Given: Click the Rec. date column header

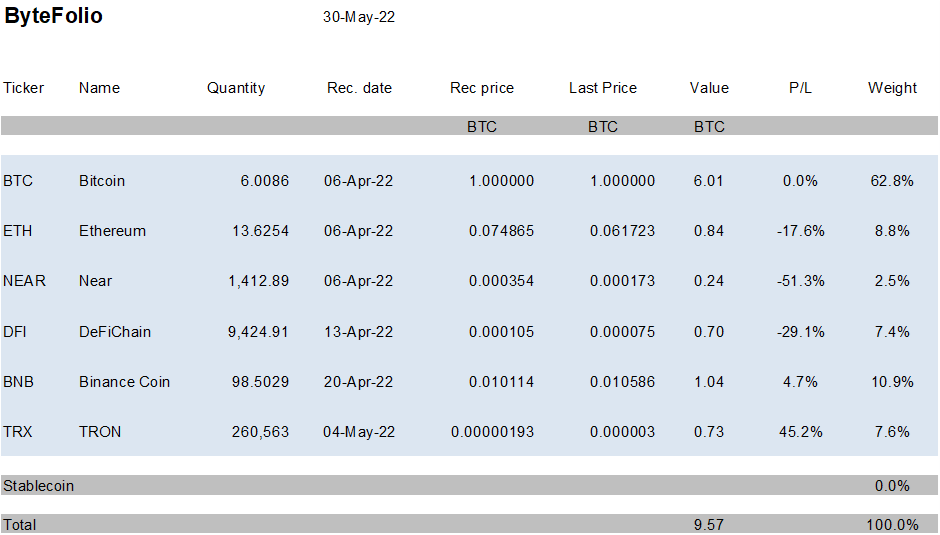Looking at the screenshot, I should (359, 88).
